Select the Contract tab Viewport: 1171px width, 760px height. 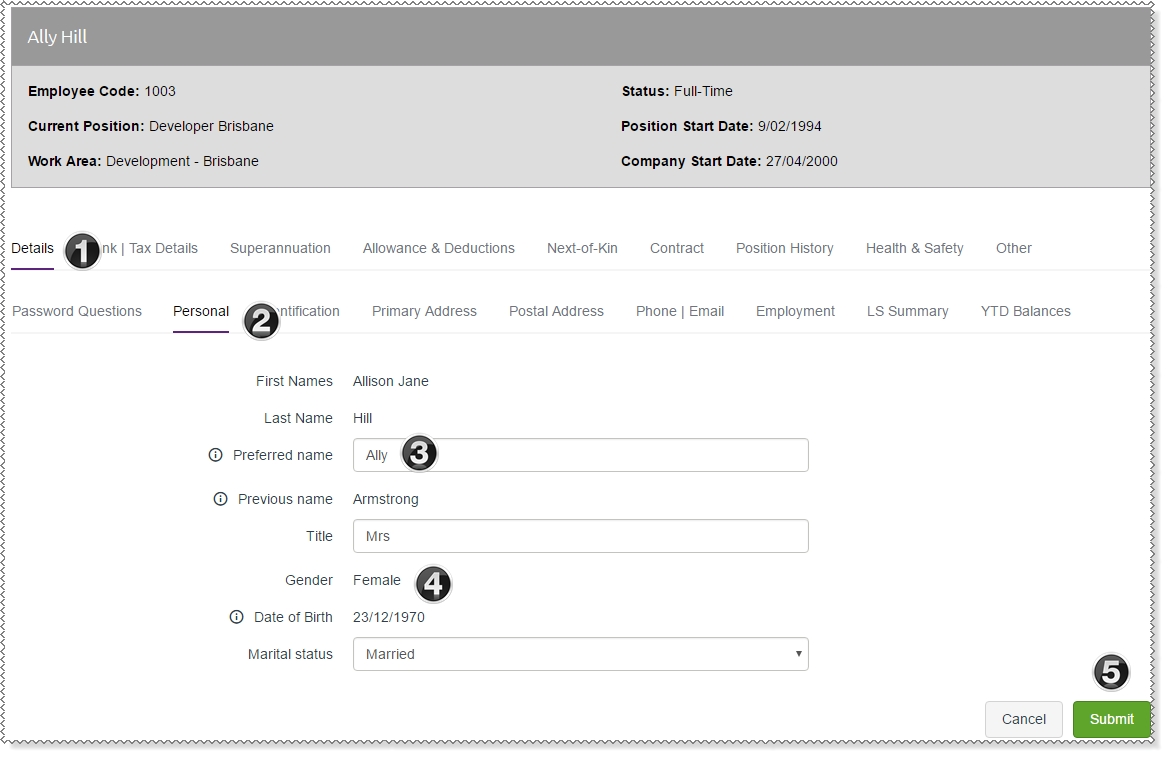tap(677, 248)
